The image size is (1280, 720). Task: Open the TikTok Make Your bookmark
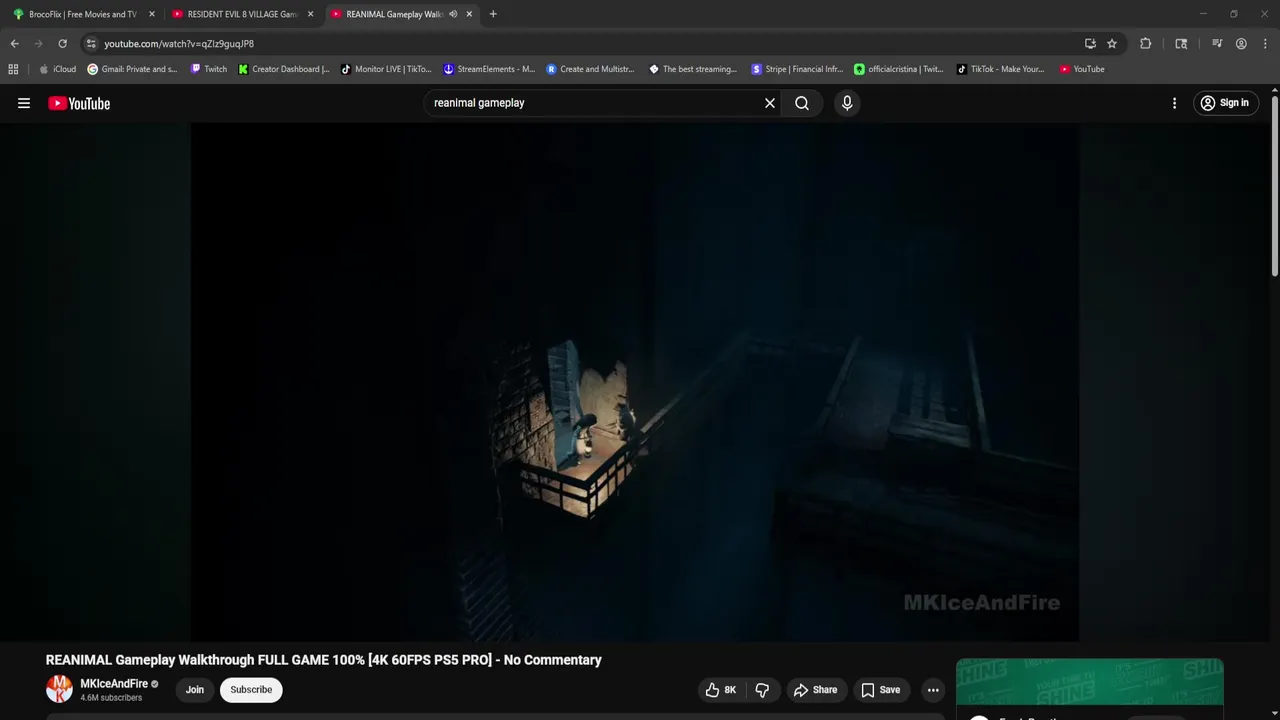coord(1000,69)
